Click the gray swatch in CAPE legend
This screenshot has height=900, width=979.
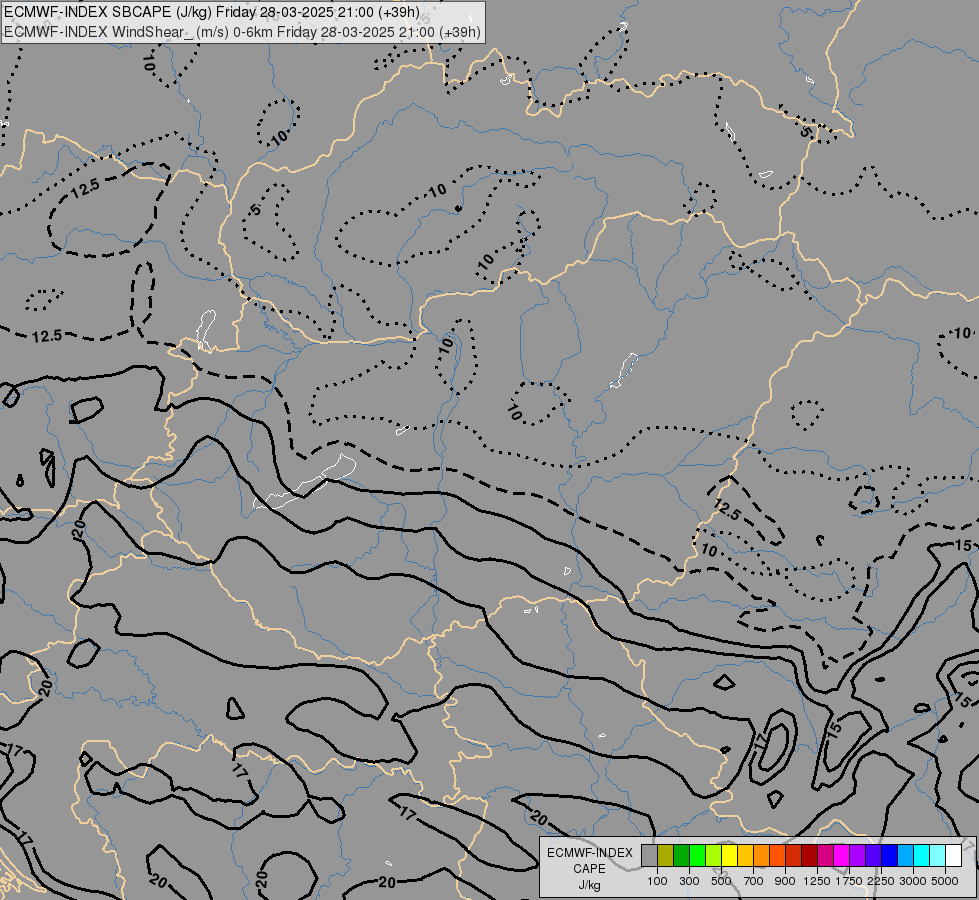coord(649,855)
